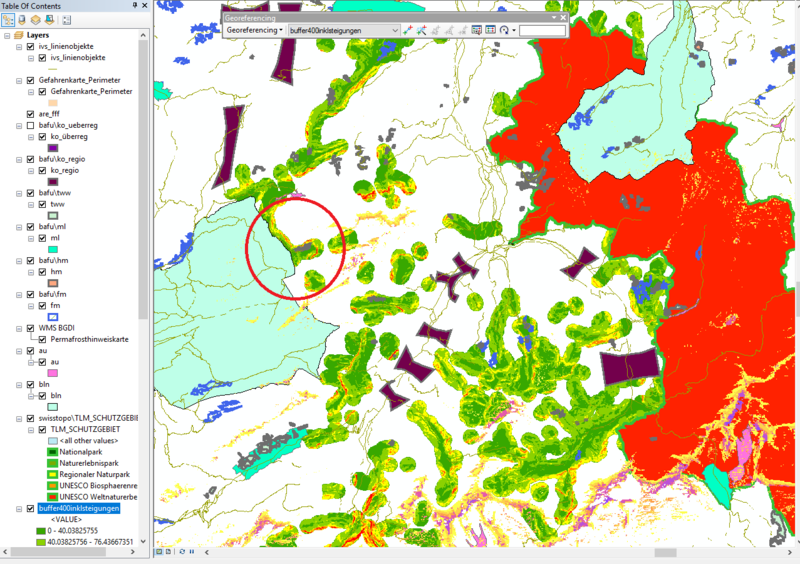Switch to List By Source view
Screen dimensions: 800x564
[23, 19]
